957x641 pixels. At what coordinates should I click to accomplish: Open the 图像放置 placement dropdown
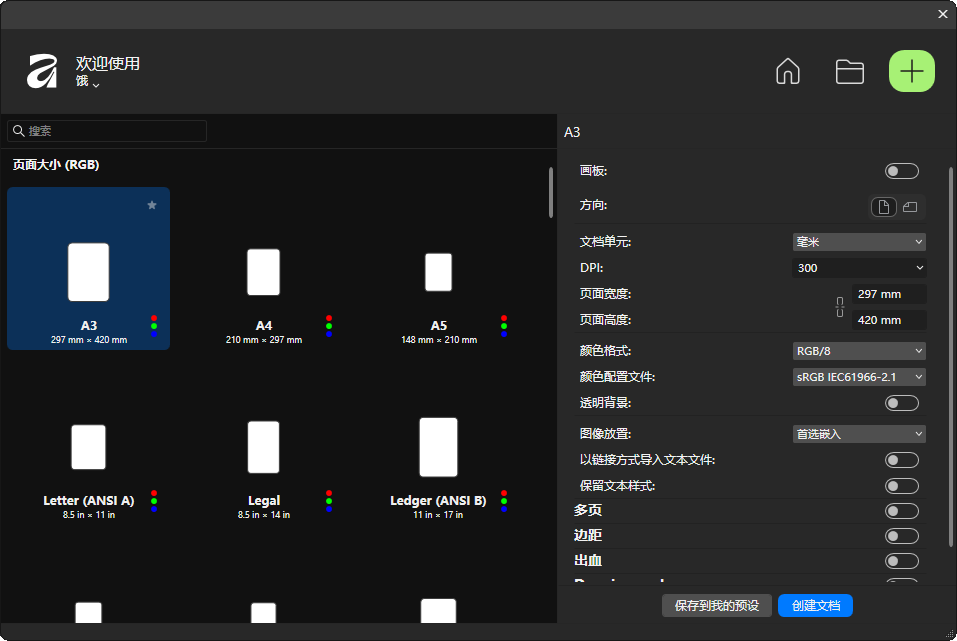(859, 434)
